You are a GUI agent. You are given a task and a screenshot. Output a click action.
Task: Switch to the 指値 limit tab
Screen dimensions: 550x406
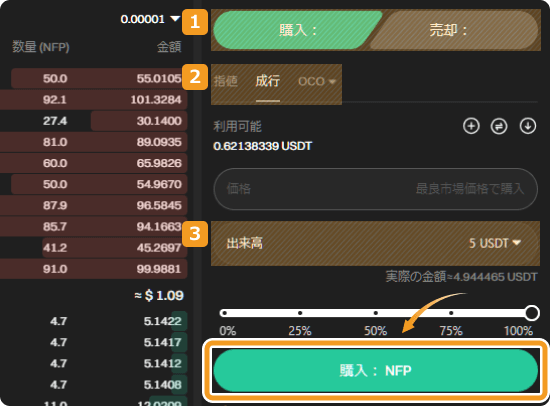point(226,81)
